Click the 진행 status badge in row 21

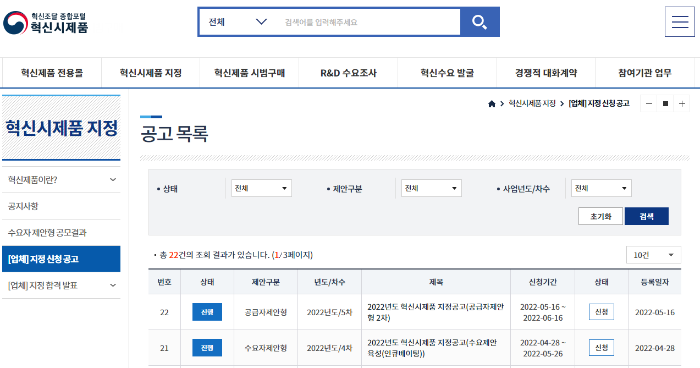(x=207, y=348)
